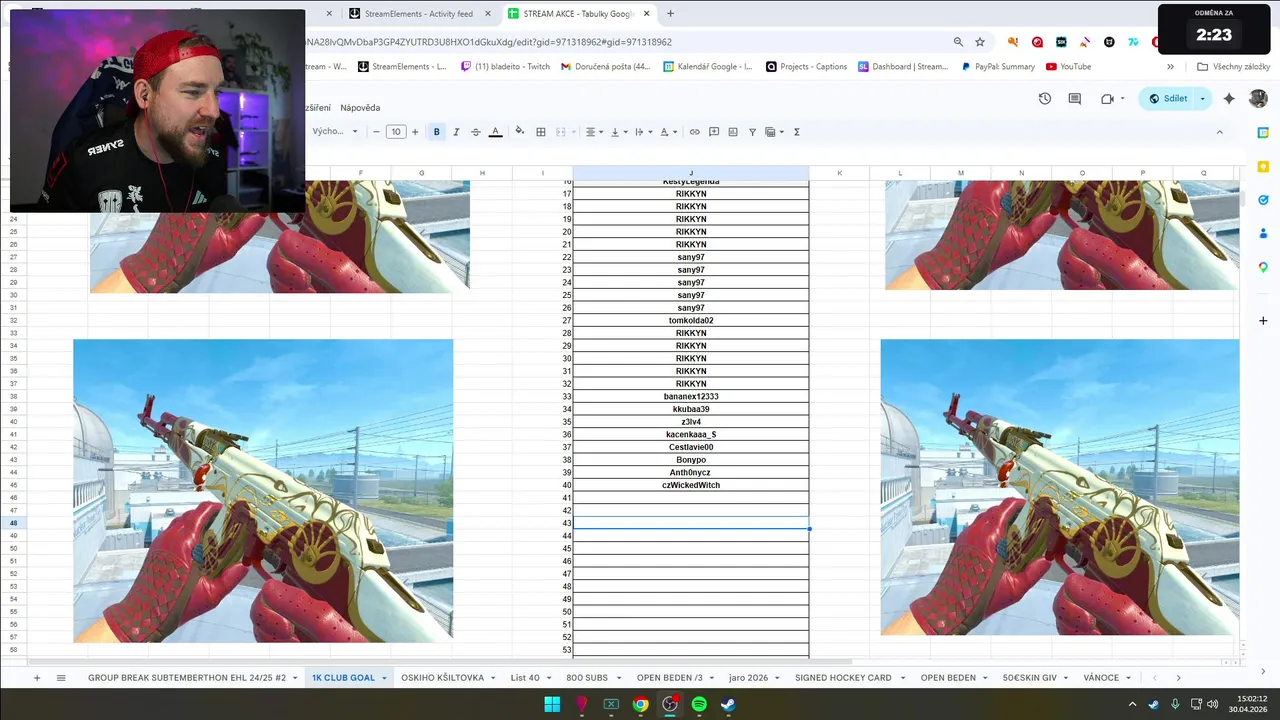1280x720 pixels.
Task: Click the Sdílet share button
Action: tap(1168, 99)
